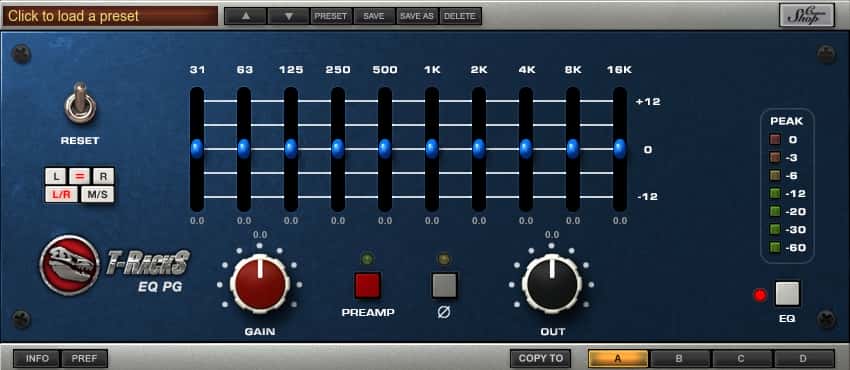
Task: Select setting slot B
Action: coord(680,358)
